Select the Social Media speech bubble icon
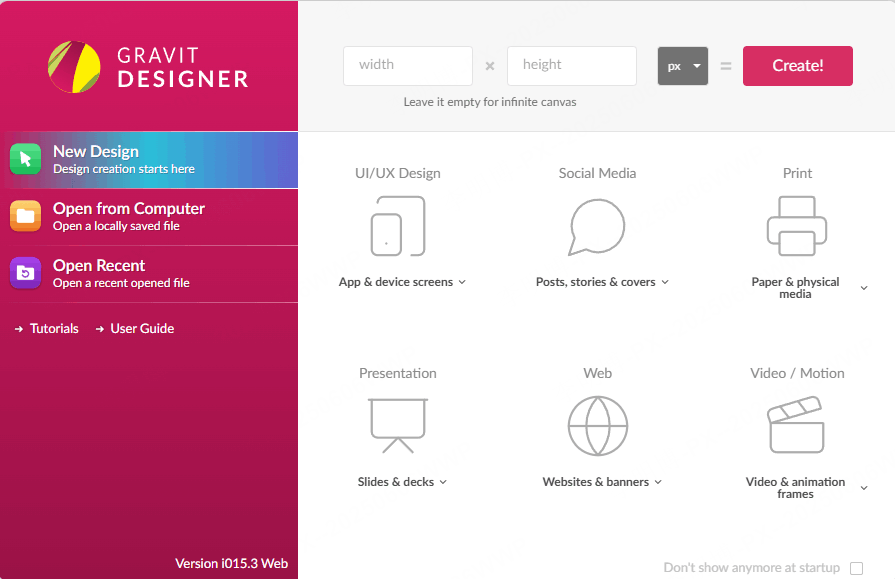The image size is (895, 579). [597, 226]
